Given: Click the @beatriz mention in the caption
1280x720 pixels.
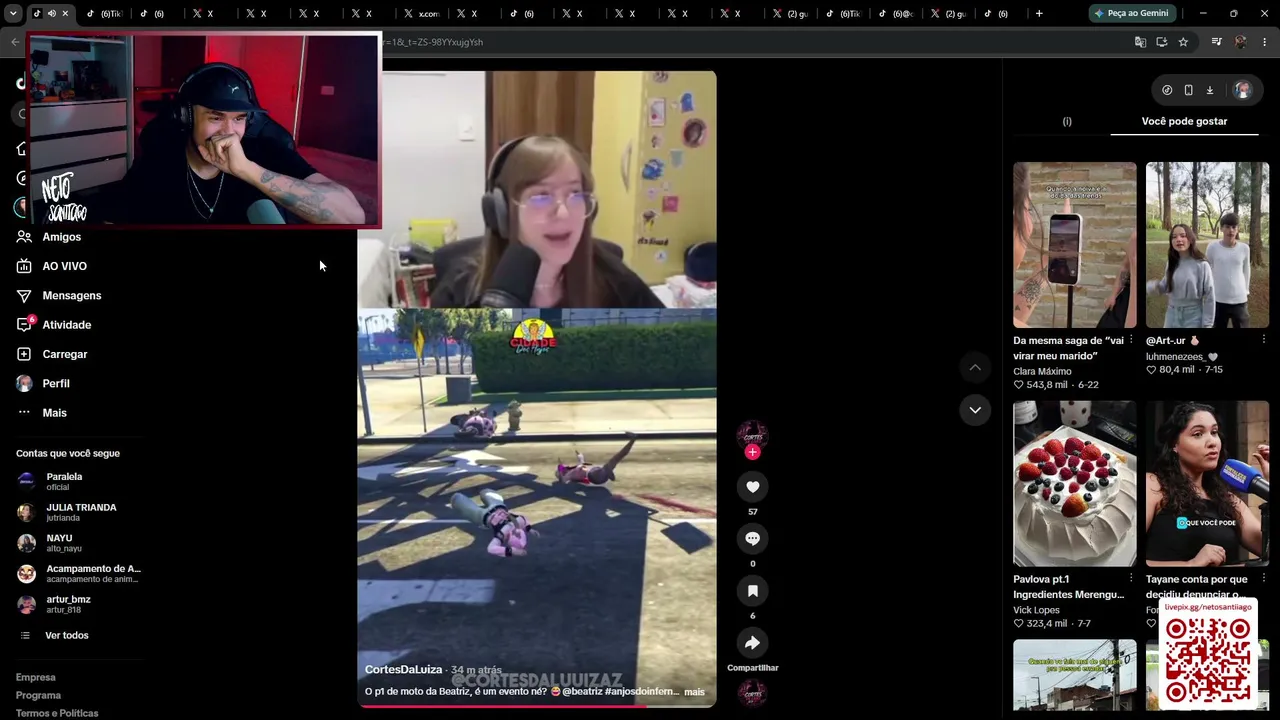Looking at the screenshot, I should tap(581, 692).
